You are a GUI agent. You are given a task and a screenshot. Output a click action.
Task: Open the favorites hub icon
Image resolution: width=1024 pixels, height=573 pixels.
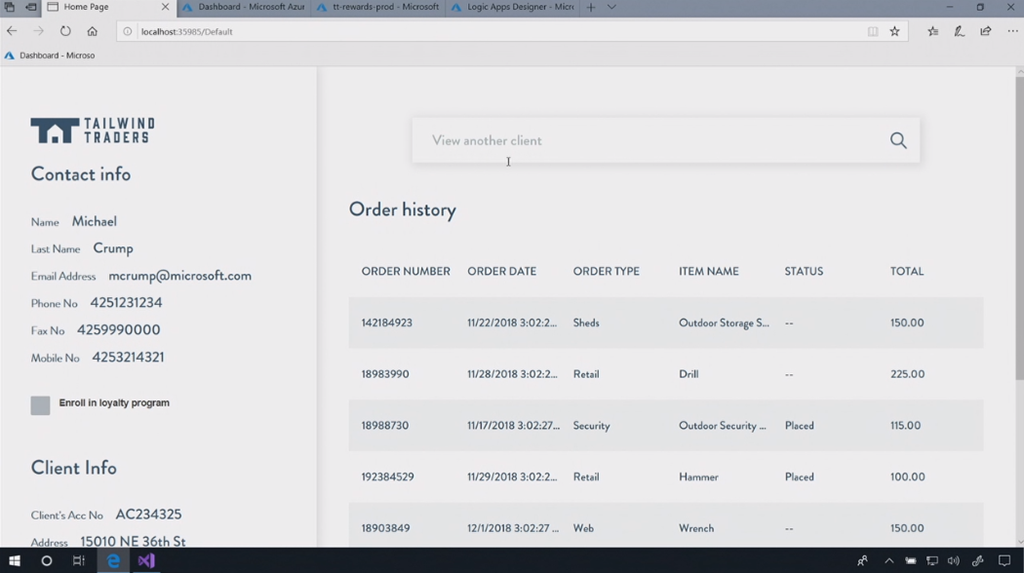pos(933,31)
